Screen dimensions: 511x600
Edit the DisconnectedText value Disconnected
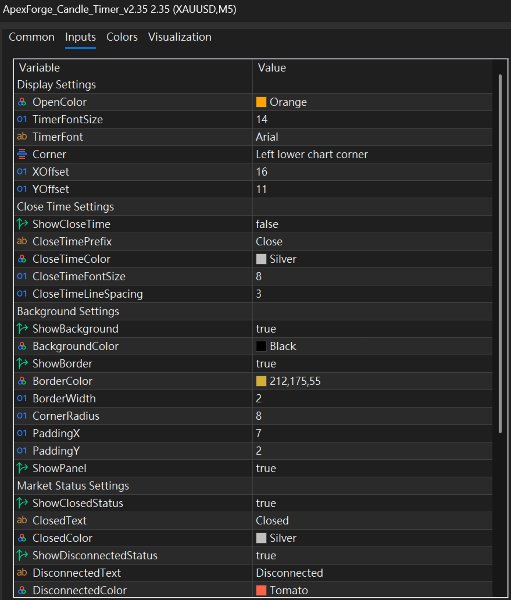pos(372,573)
